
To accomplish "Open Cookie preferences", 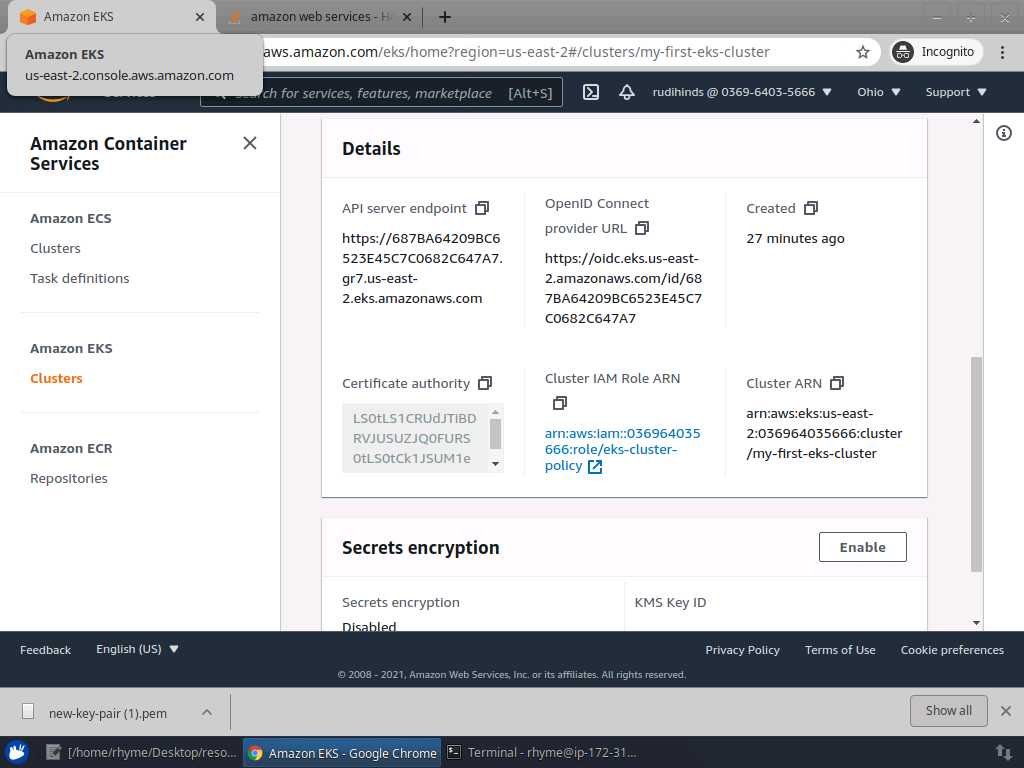I will pyautogui.click(x=952, y=650).
